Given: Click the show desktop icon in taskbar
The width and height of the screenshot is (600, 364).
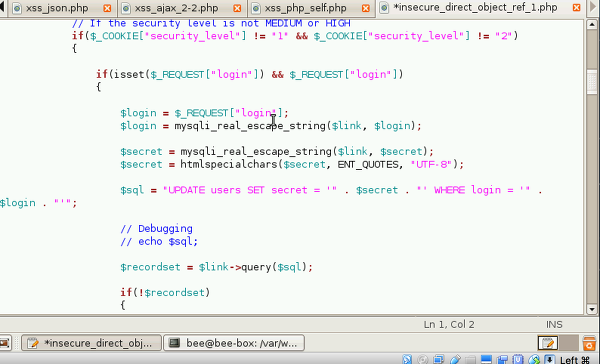Looking at the screenshot, I should tap(5, 343).
